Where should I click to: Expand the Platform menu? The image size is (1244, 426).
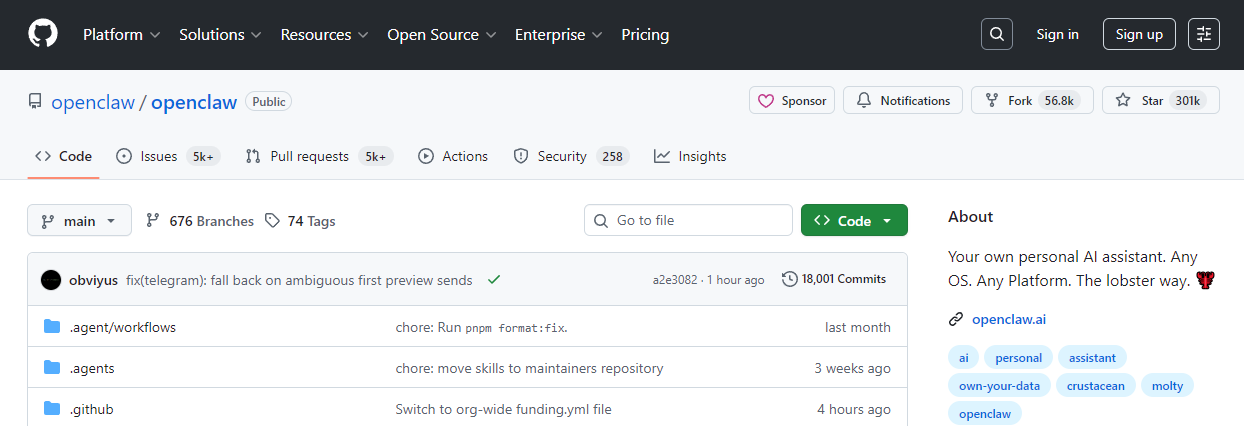point(122,34)
